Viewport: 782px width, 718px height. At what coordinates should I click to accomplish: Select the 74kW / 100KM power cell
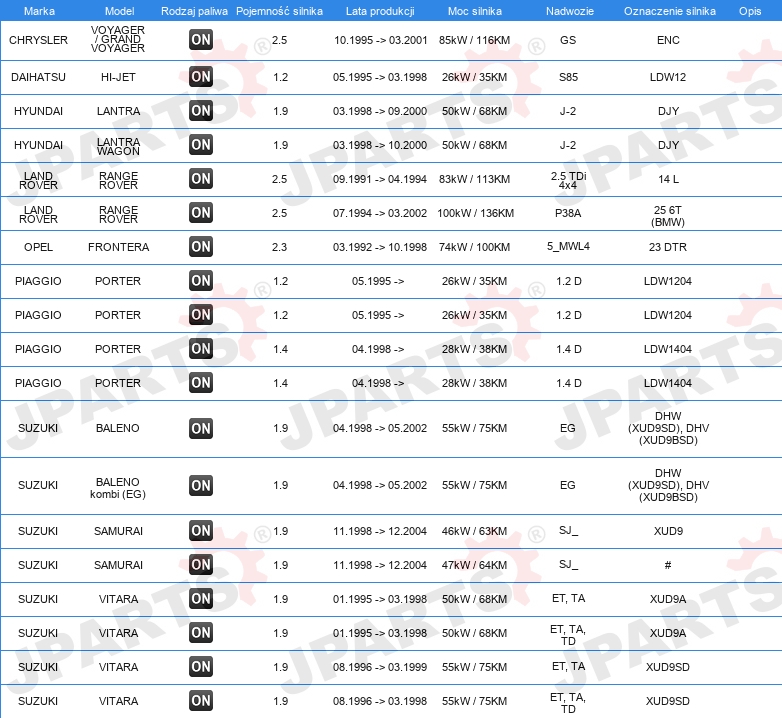(475, 247)
